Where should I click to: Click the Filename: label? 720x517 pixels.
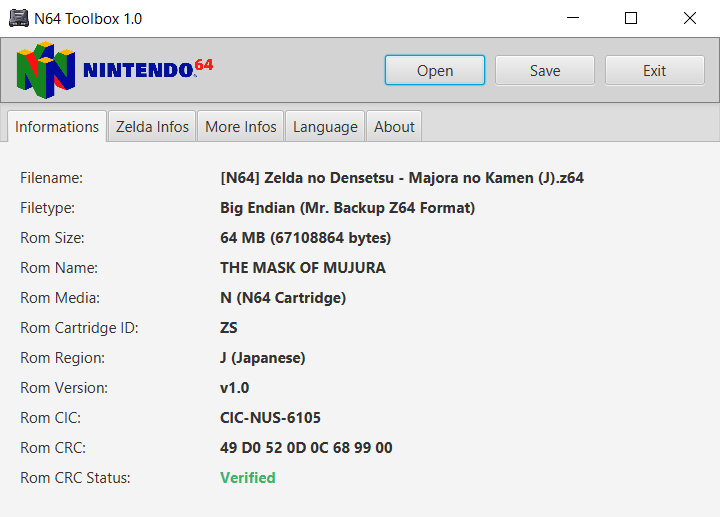51,178
